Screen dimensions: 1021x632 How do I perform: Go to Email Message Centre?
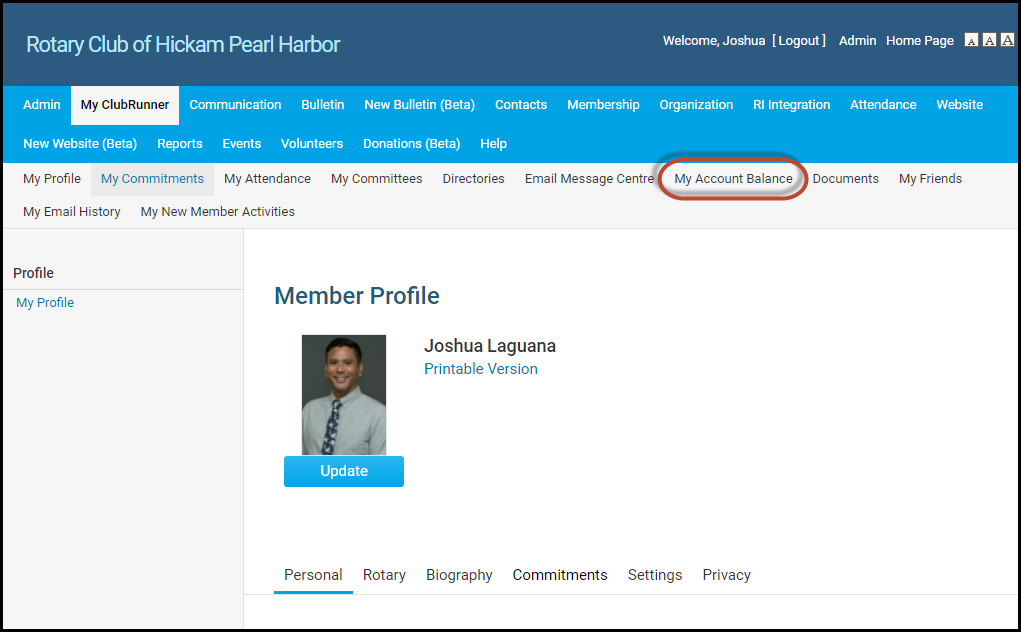(589, 179)
